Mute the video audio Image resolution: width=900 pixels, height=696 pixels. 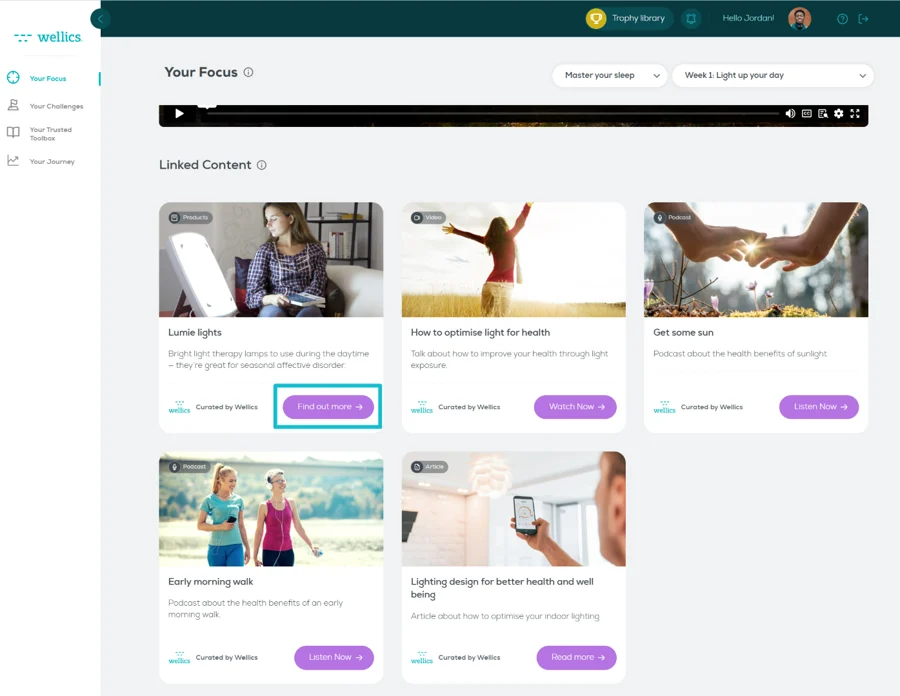(790, 113)
